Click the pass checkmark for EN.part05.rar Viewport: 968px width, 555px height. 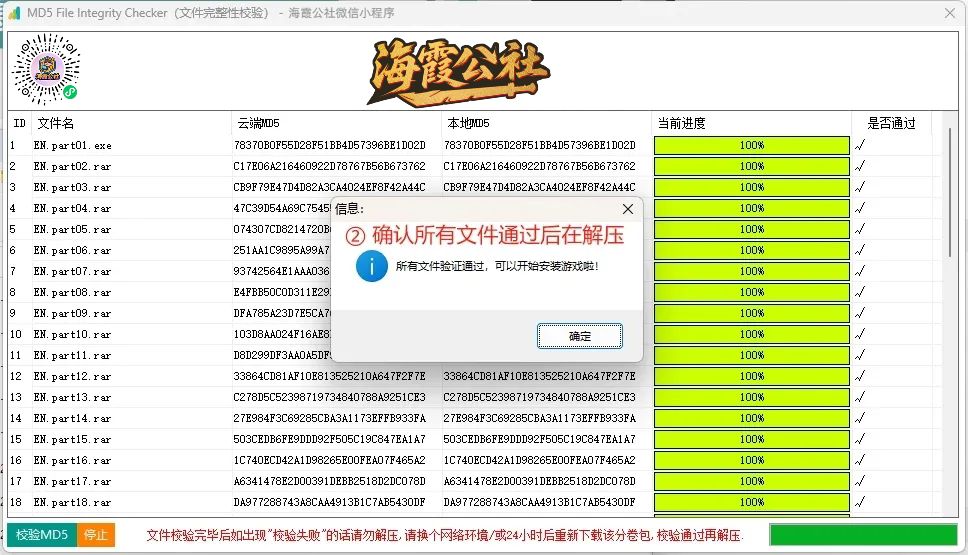(860, 229)
